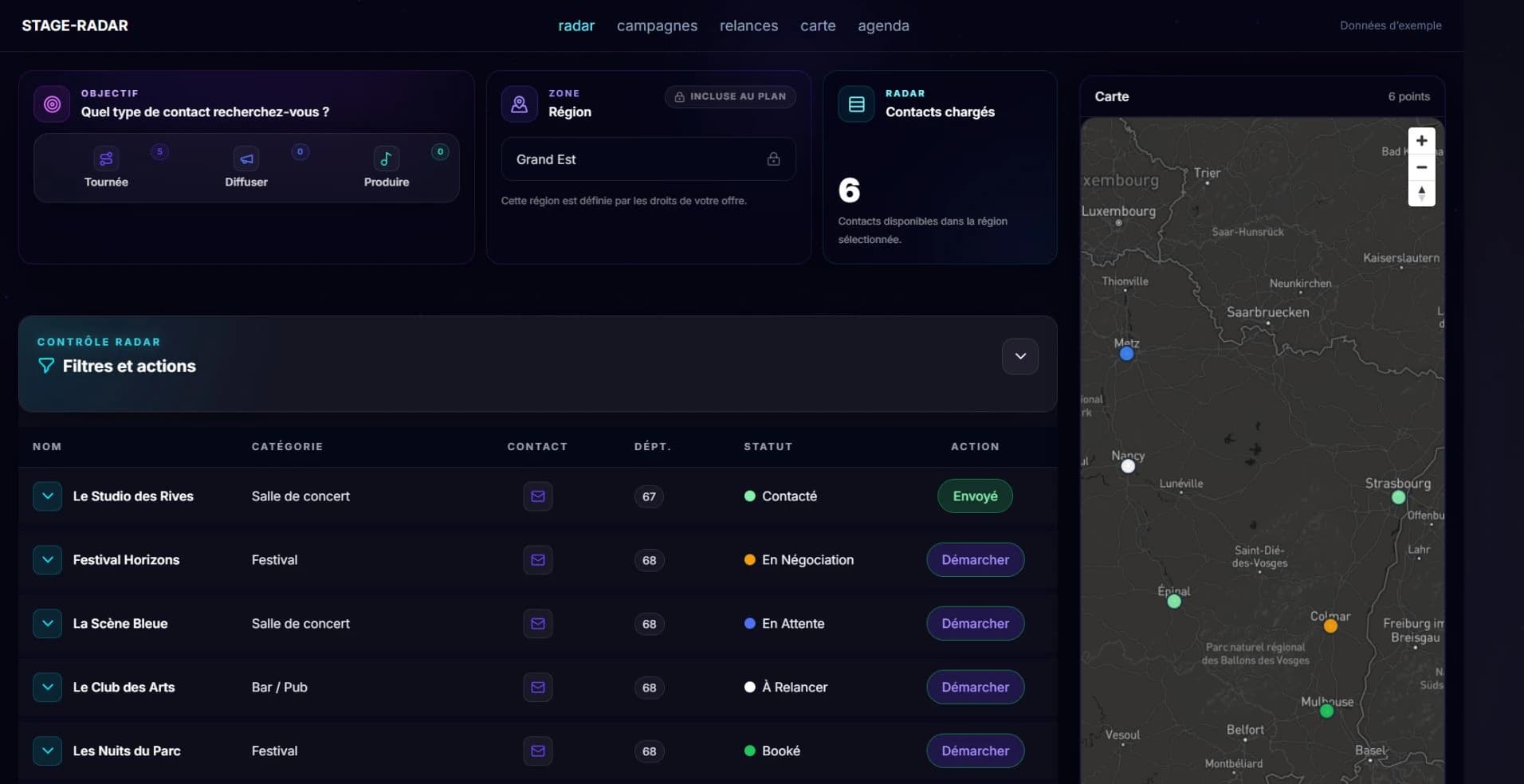
Task: Switch to the campagnes tab
Action: [657, 25]
